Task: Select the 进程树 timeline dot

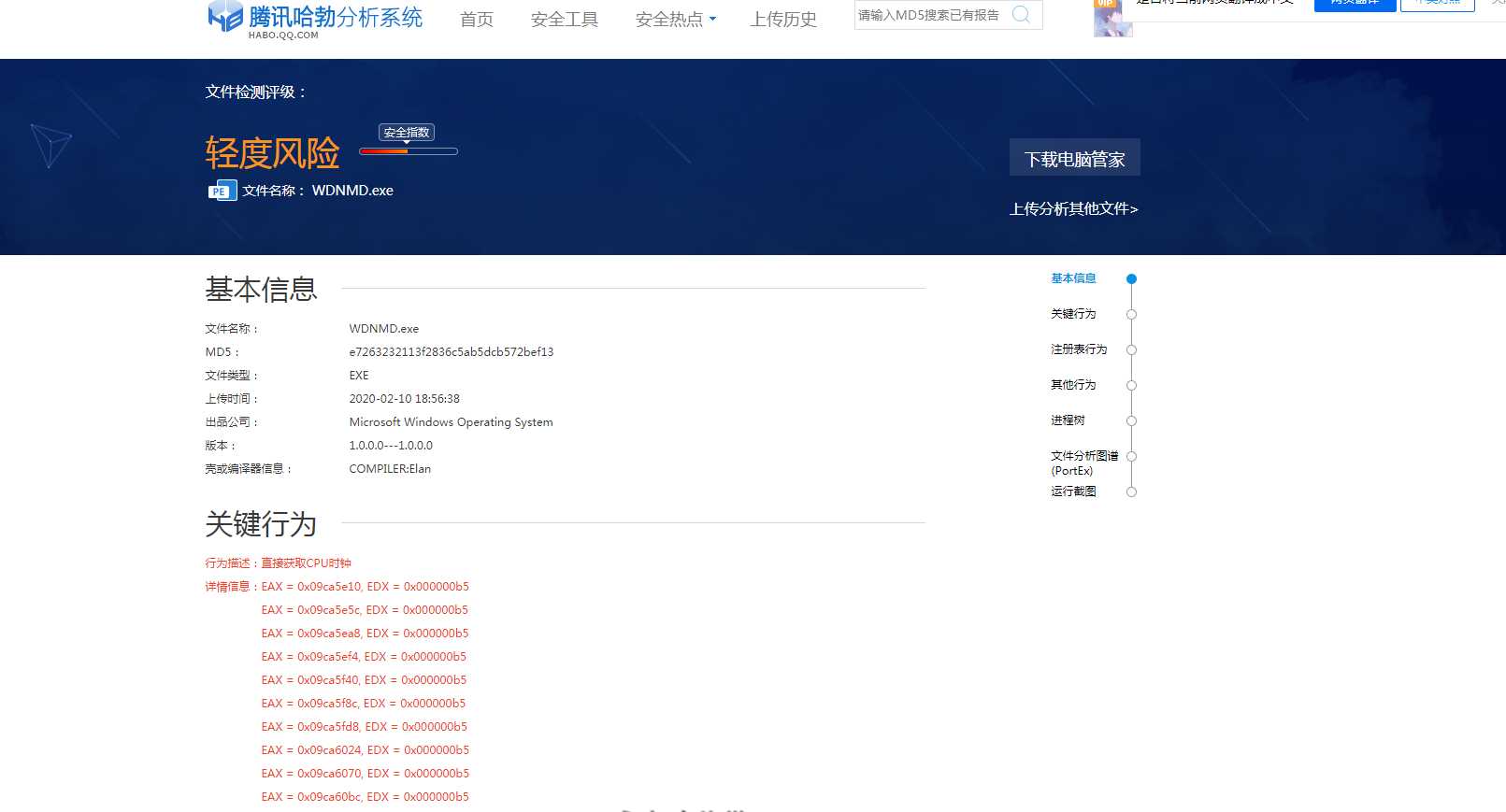Action: pos(1131,420)
